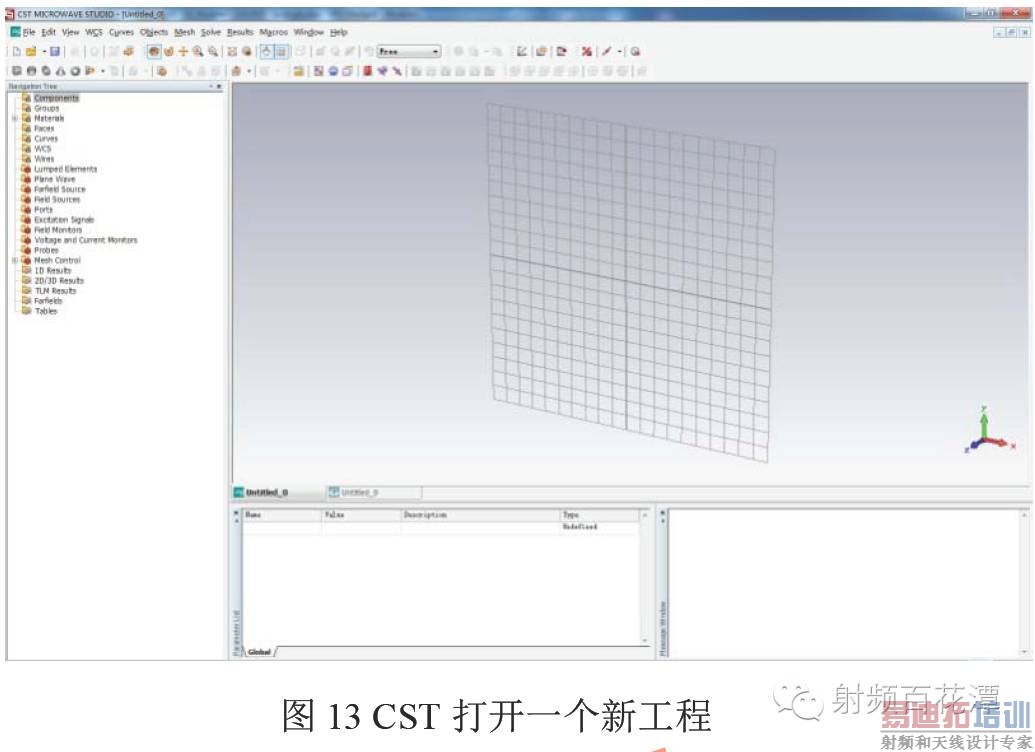Image resolution: width=1035 pixels, height=752 pixels.
Task: Click the Open file folder icon
Action: pos(31,51)
